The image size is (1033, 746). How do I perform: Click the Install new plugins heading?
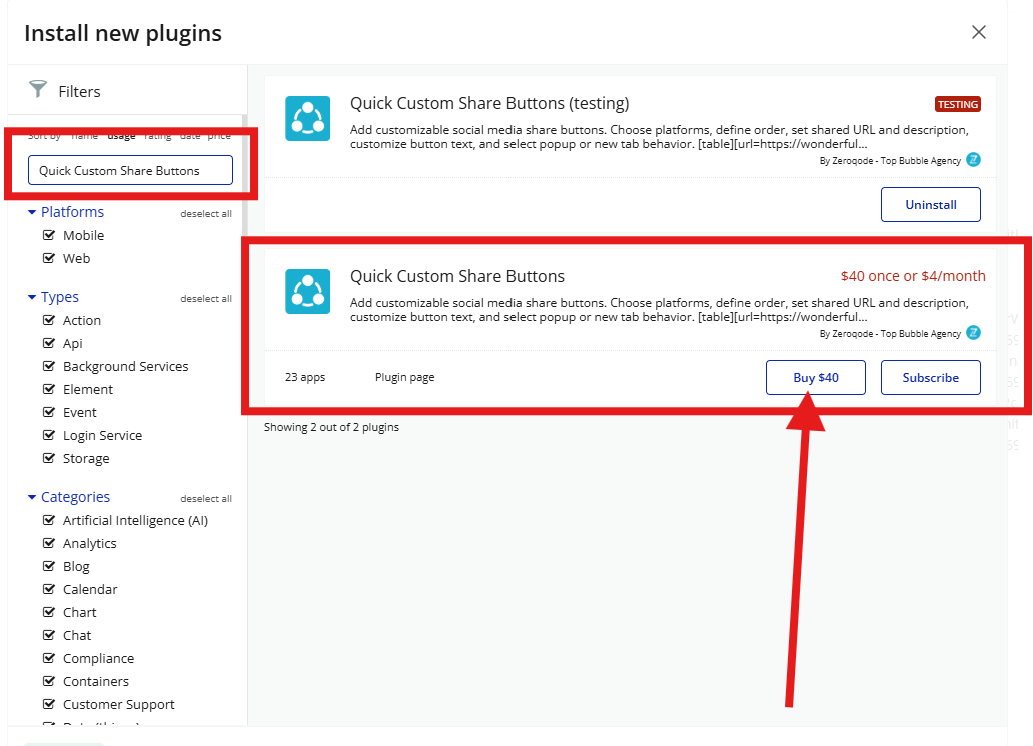point(123,33)
